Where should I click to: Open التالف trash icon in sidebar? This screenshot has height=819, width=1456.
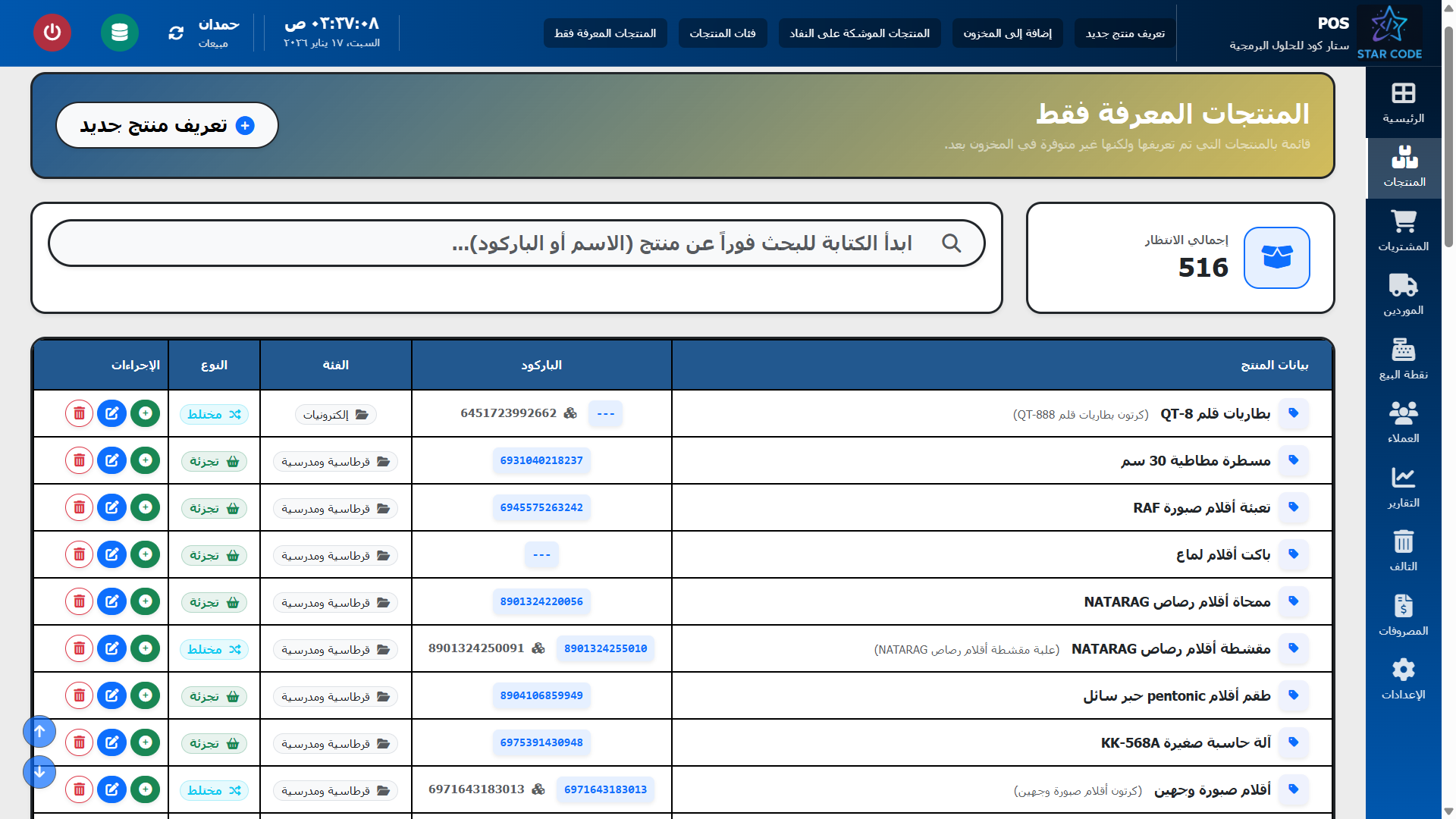point(1403,551)
